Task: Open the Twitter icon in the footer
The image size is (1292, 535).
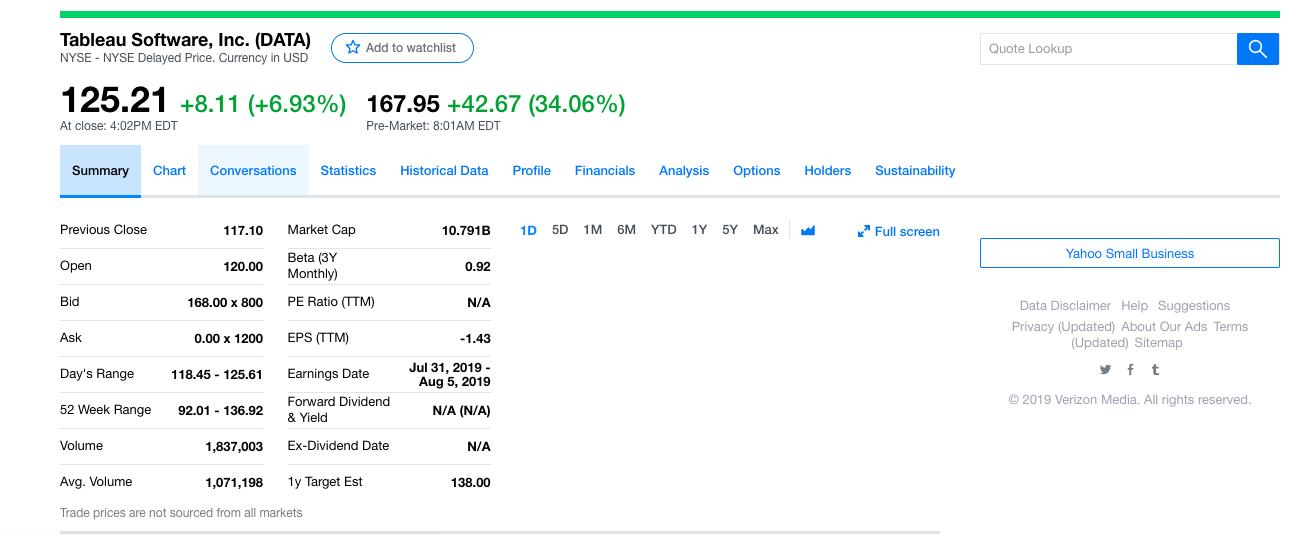Action: (x=1105, y=369)
